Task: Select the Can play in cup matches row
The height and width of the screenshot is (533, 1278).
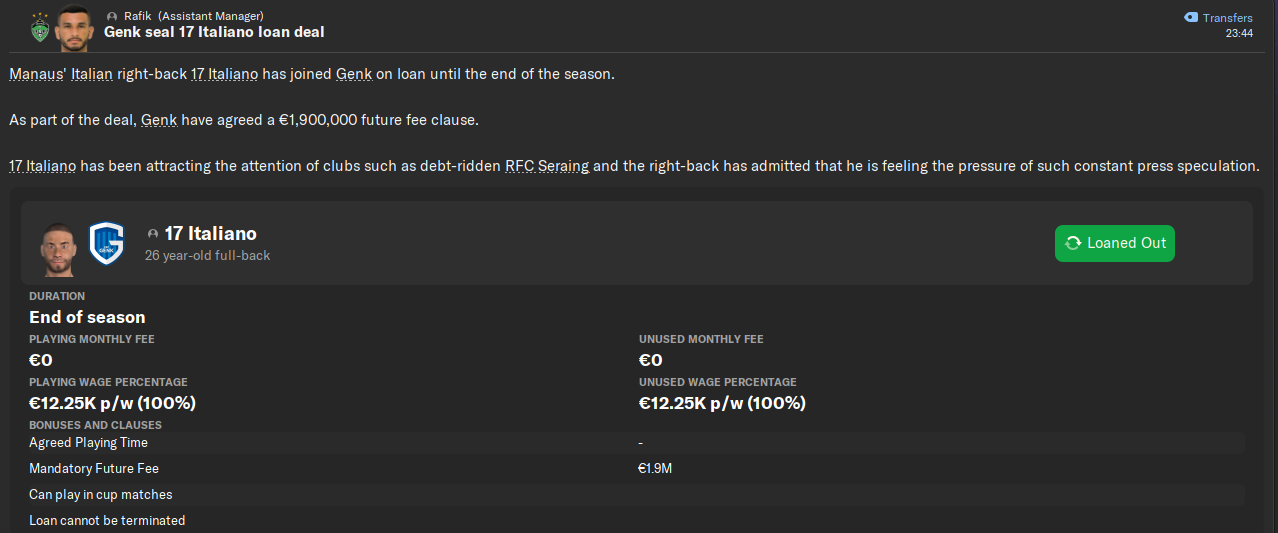Action: pyautogui.click(x=636, y=494)
